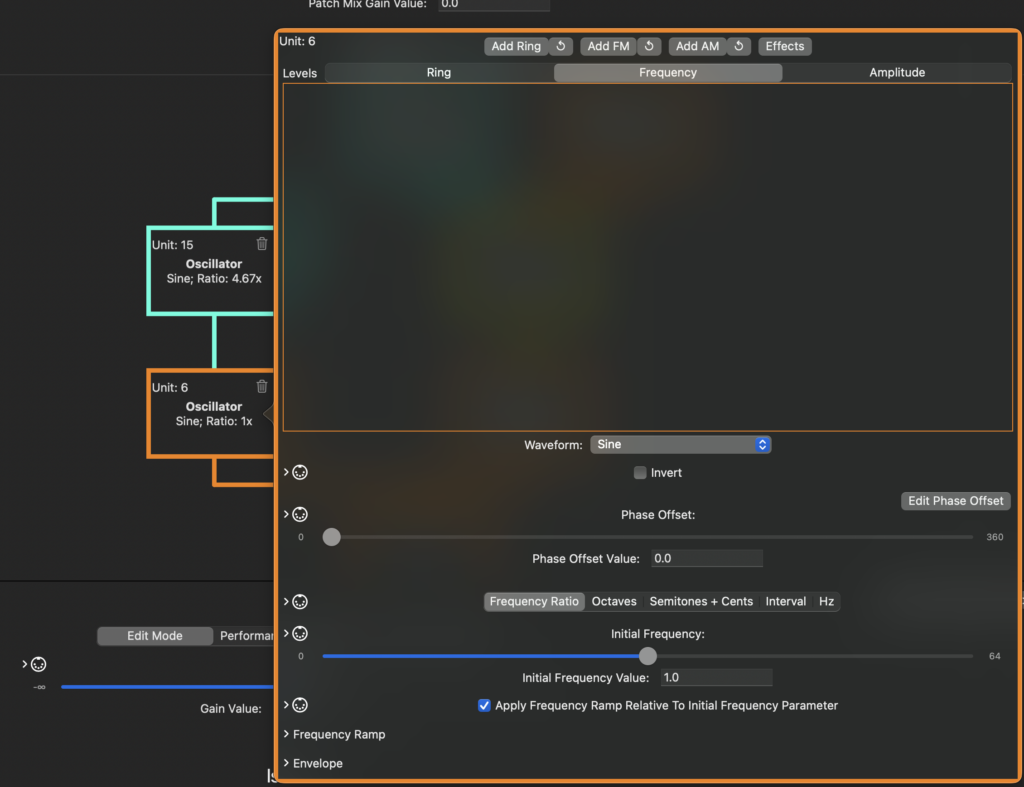Switch to the Amplitude levels tab

[x=896, y=73]
